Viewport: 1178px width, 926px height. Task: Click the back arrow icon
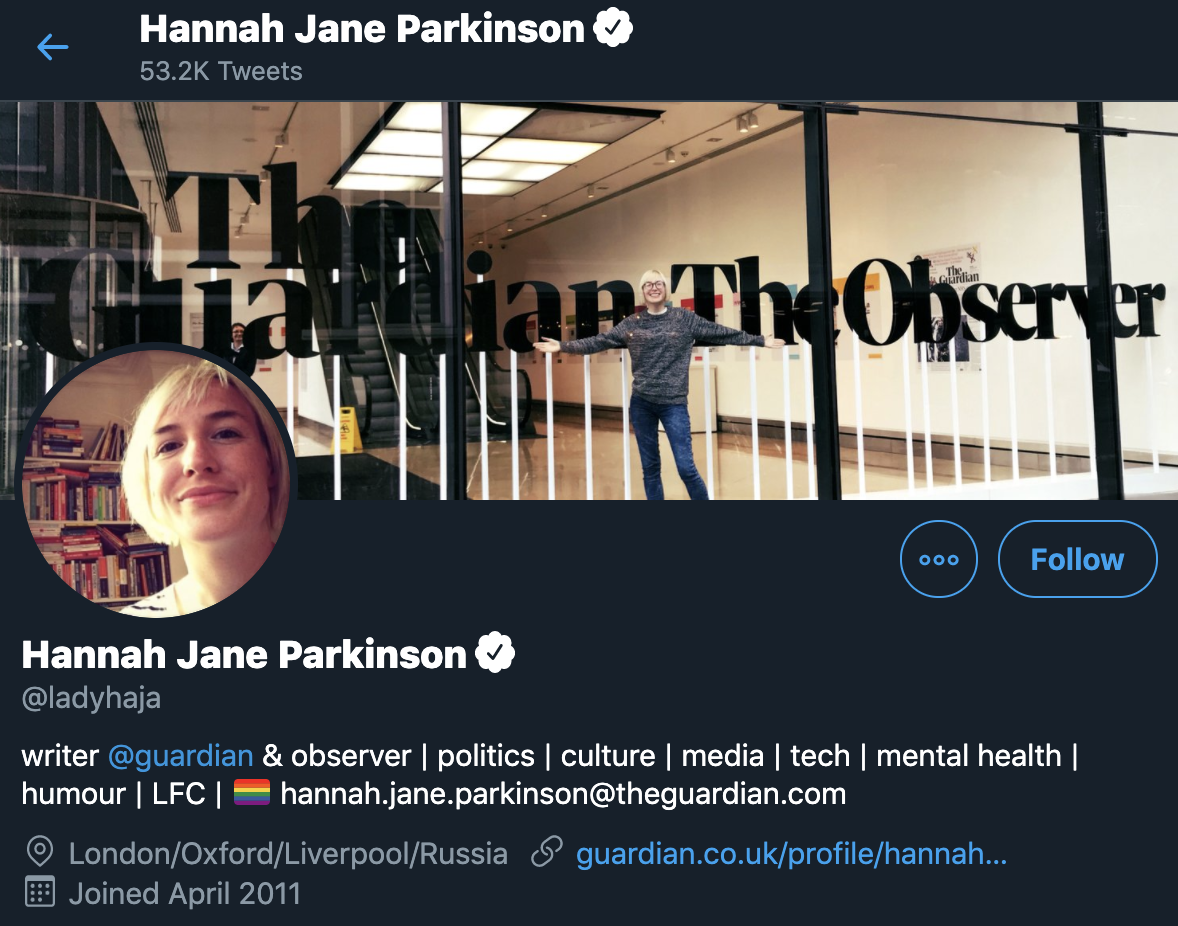point(53,47)
